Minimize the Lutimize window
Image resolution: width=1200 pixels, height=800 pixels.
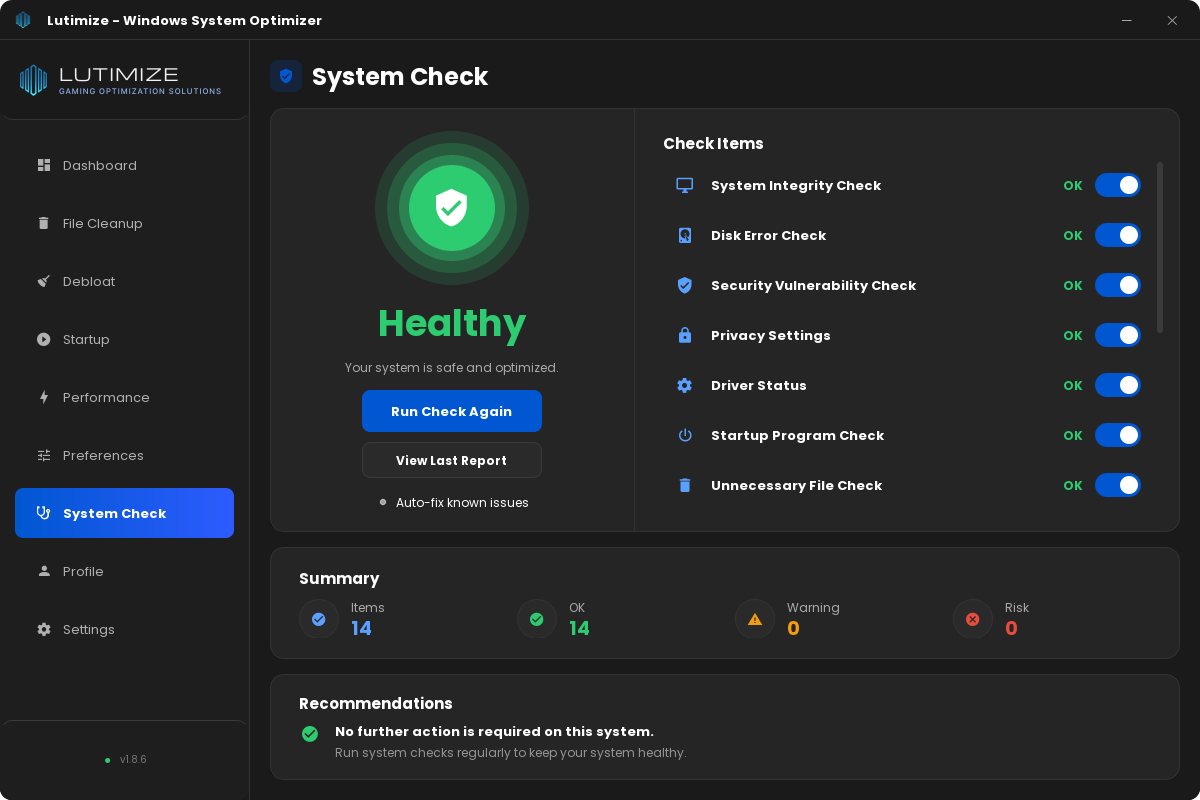[1127, 20]
